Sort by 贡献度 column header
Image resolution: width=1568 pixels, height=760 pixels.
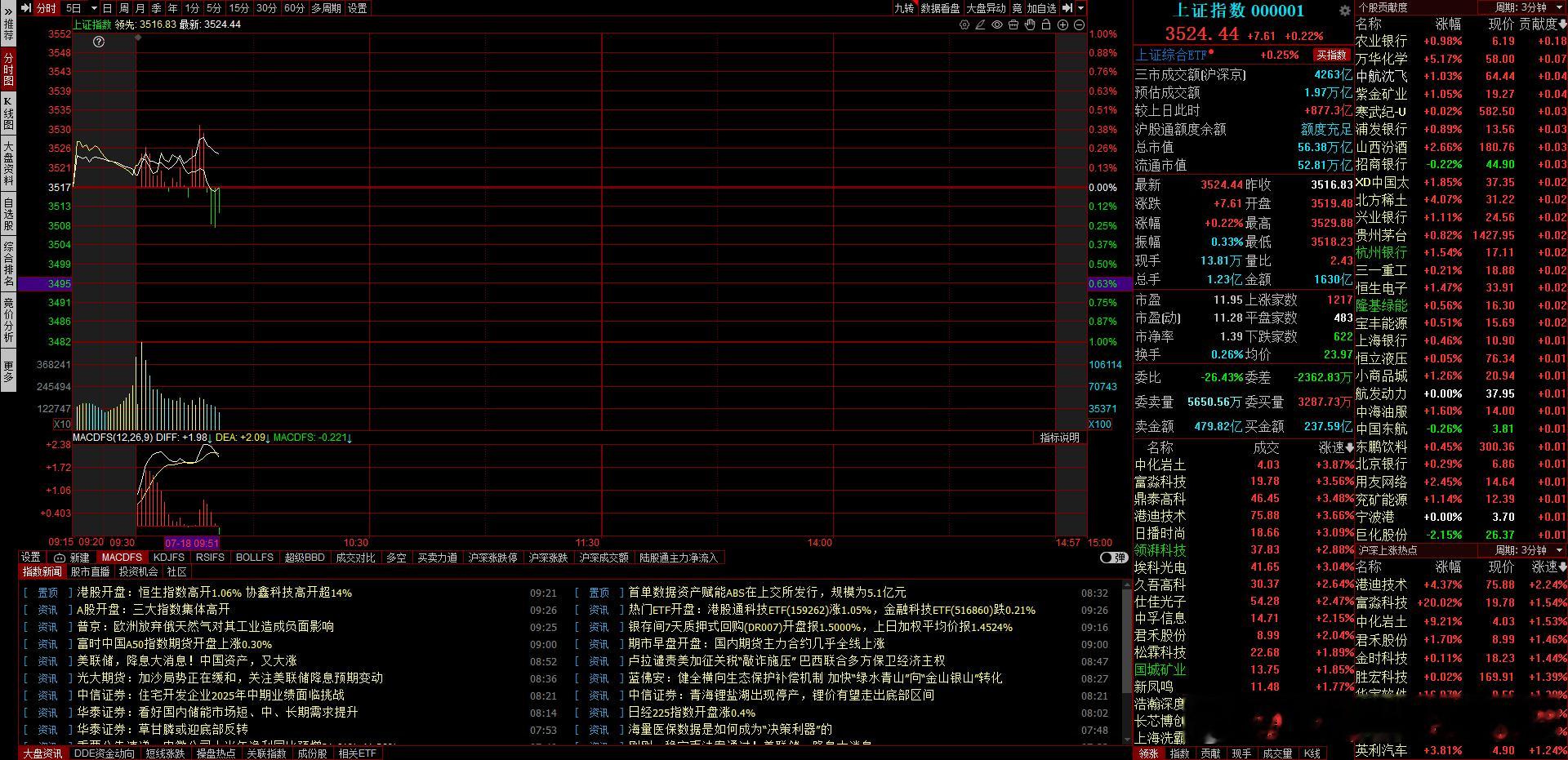[x=1542, y=24]
